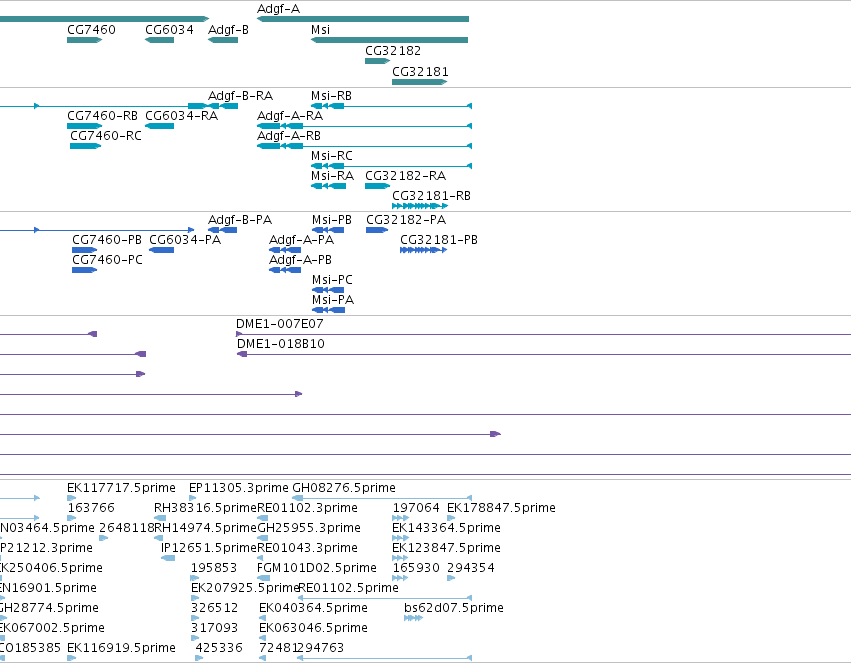This screenshot has height=663, width=851.
Task: Click the 326512 feature
Action: [x=195, y=619]
